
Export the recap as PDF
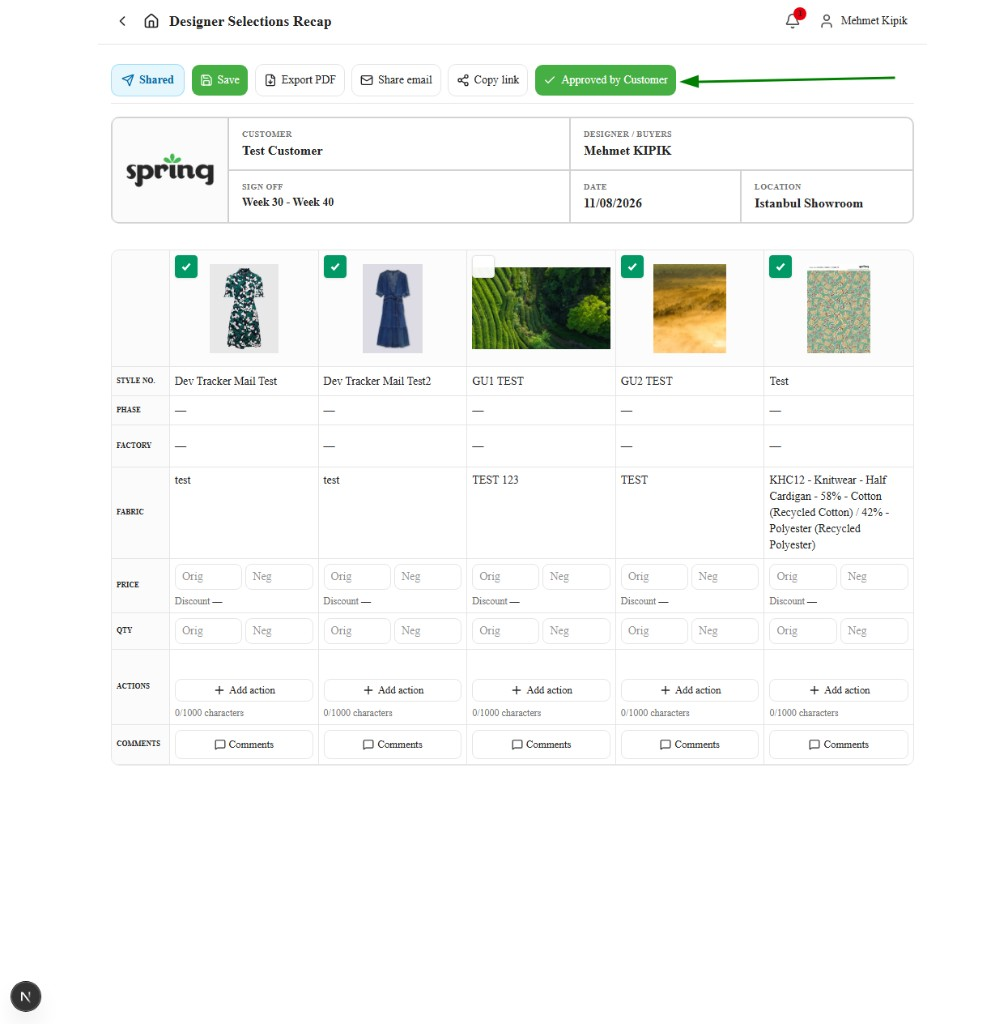[x=300, y=80]
